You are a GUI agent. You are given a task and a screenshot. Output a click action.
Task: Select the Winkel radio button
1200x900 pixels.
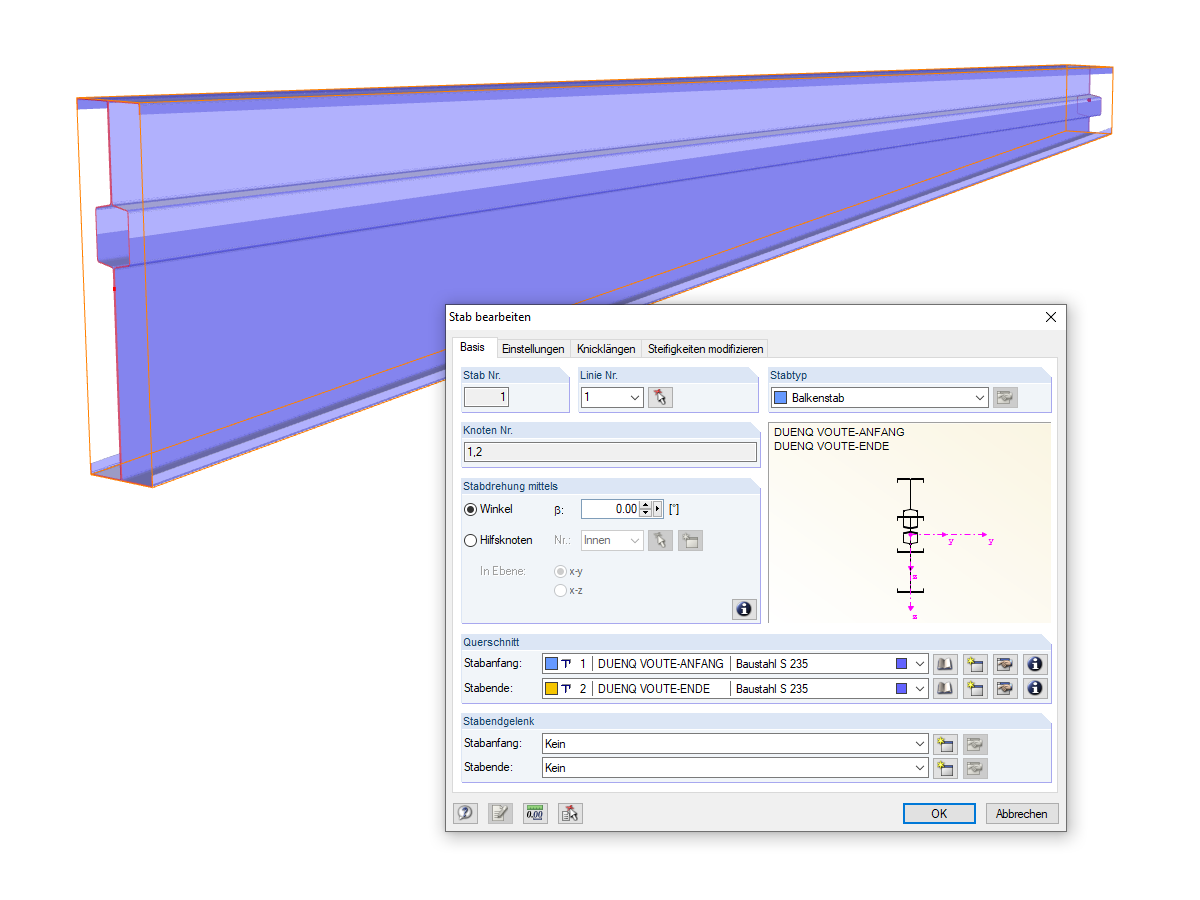(471, 509)
